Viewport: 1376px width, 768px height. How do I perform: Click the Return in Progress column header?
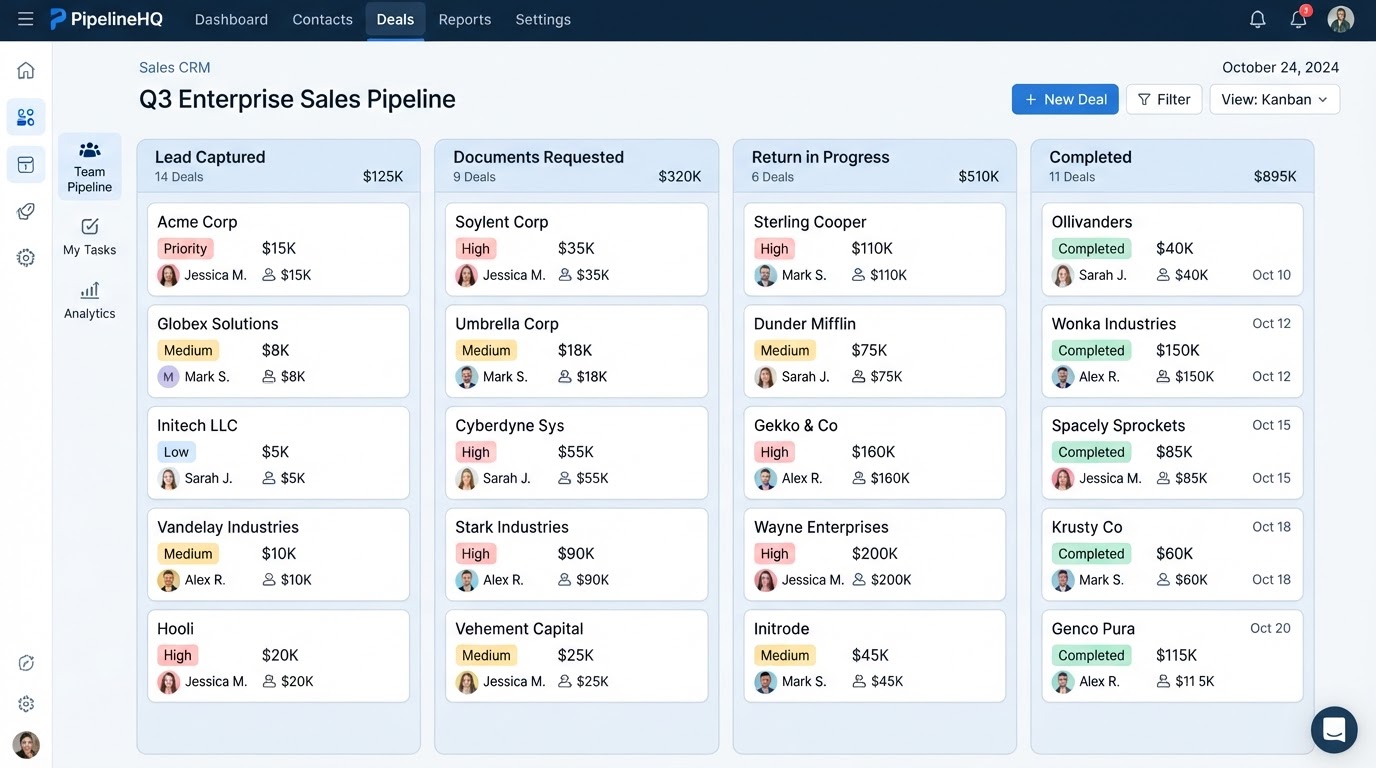pos(874,166)
